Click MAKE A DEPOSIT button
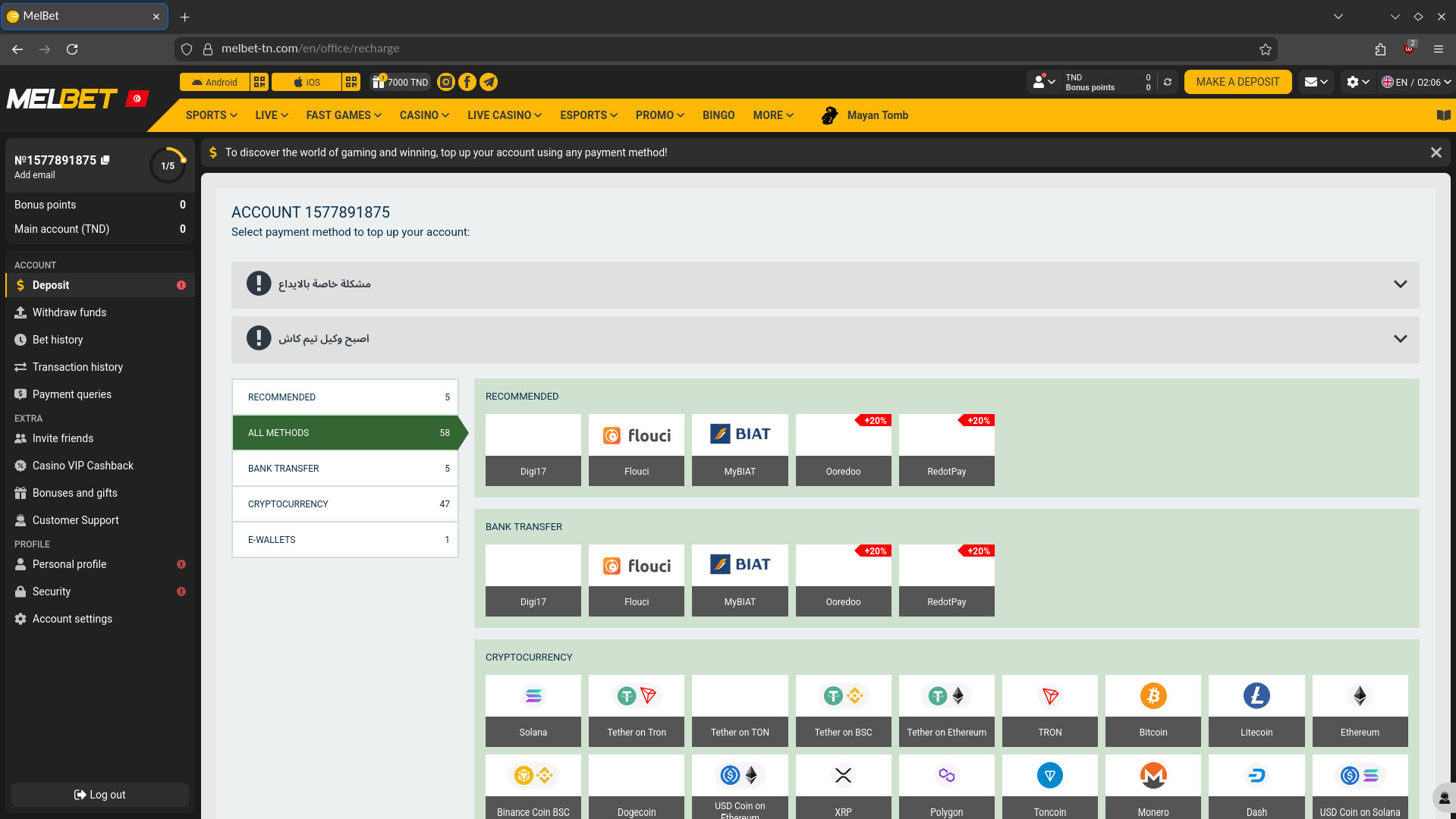The width and height of the screenshot is (1456, 819). coord(1237,82)
